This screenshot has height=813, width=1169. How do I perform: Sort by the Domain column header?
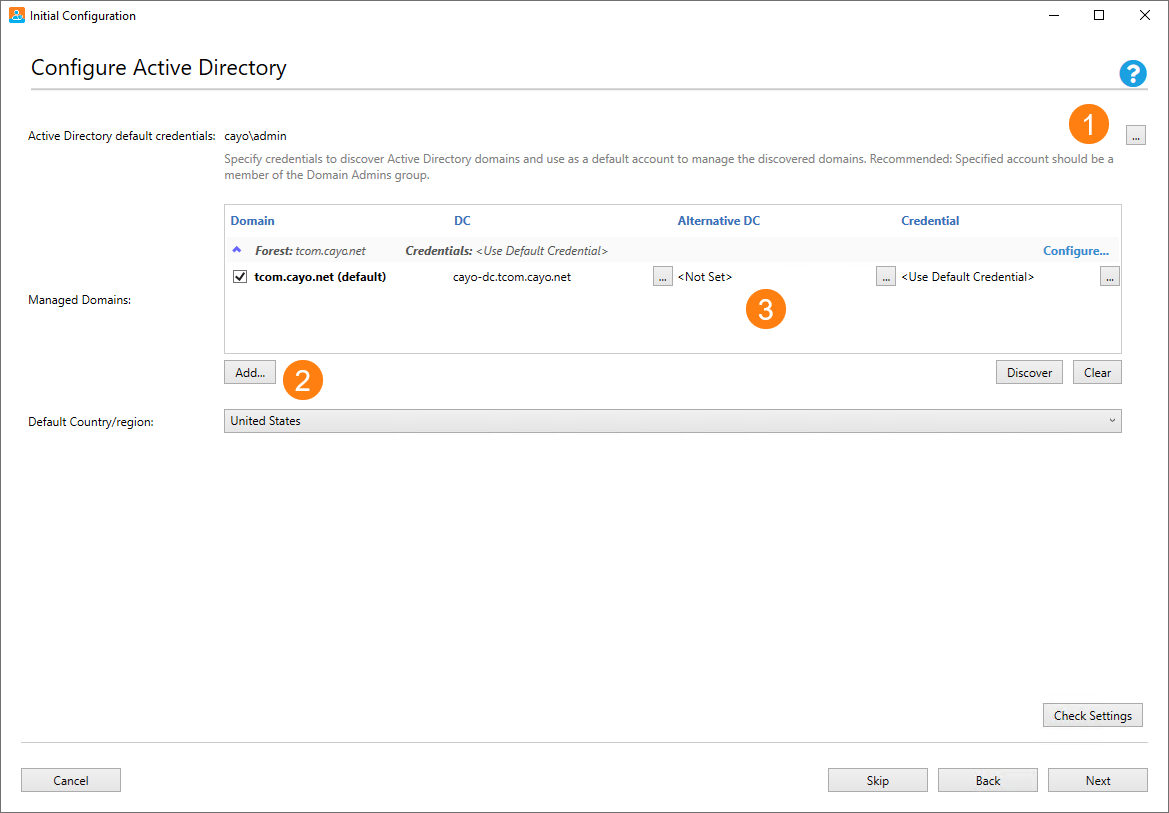click(x=252, y=221)
